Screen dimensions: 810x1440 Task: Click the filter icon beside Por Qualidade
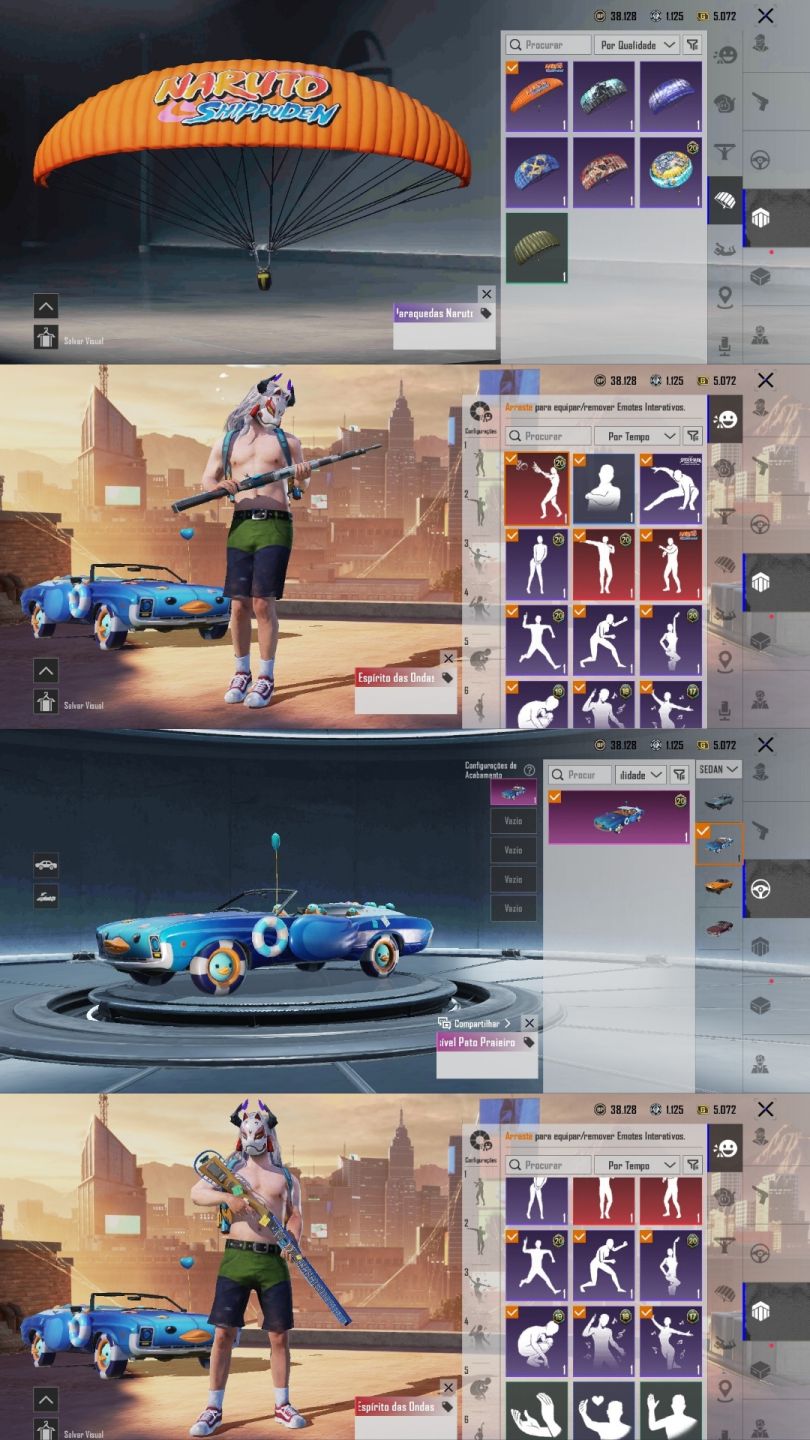coord(692,45)
